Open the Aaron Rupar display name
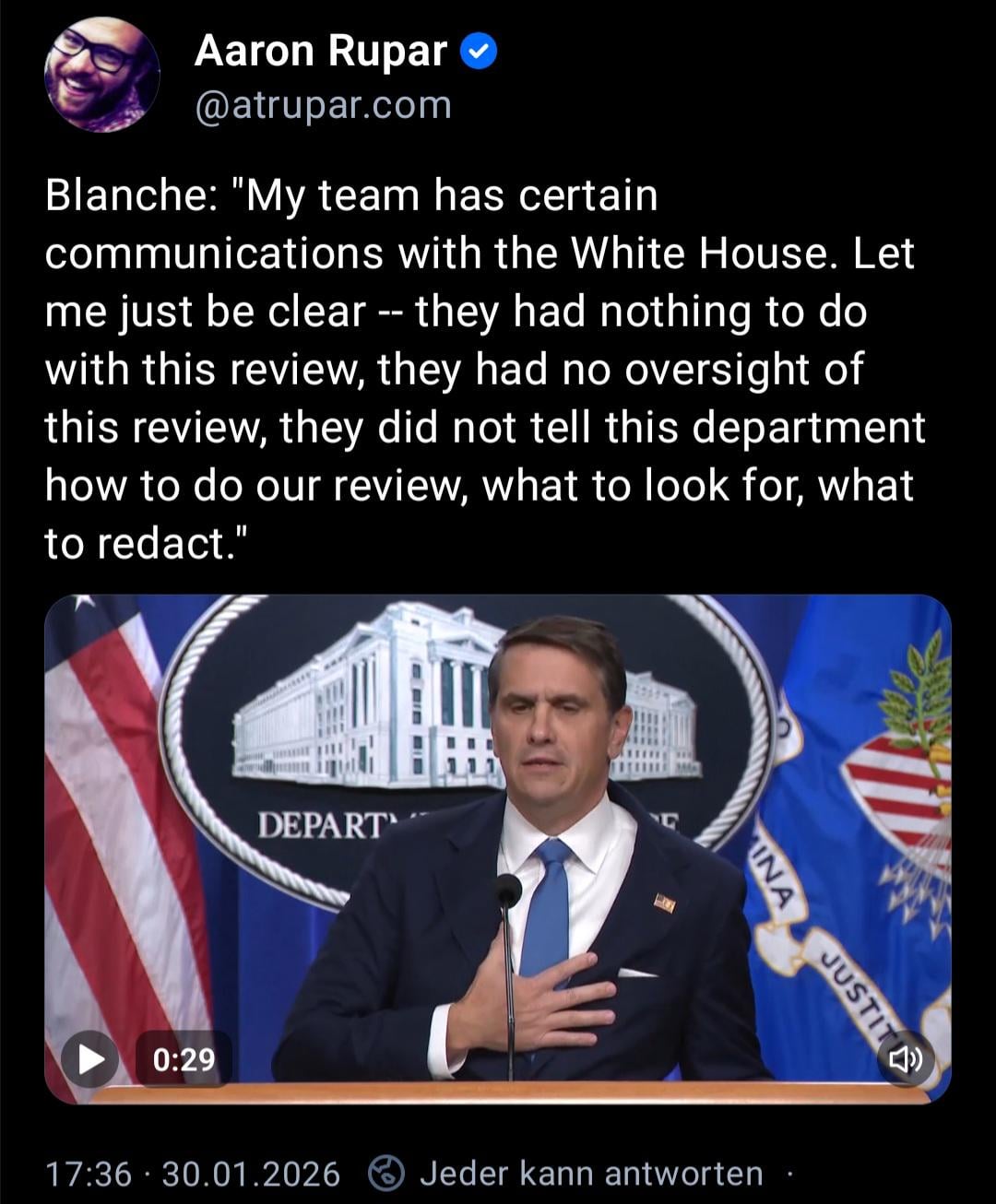The image size is (996, 1204). (321, 51)
